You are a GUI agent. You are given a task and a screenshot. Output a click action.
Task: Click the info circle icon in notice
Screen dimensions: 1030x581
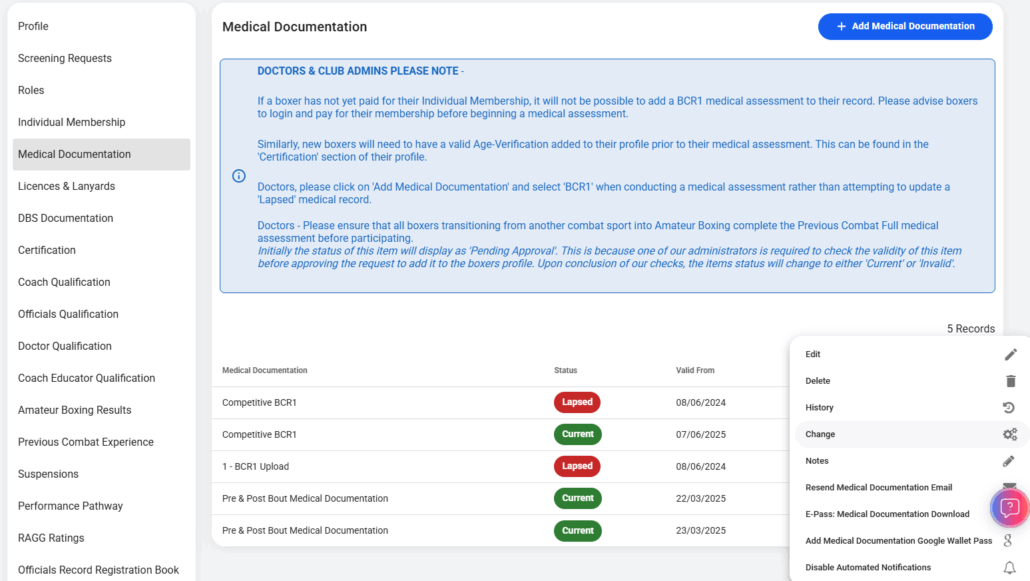coord(238,175)
